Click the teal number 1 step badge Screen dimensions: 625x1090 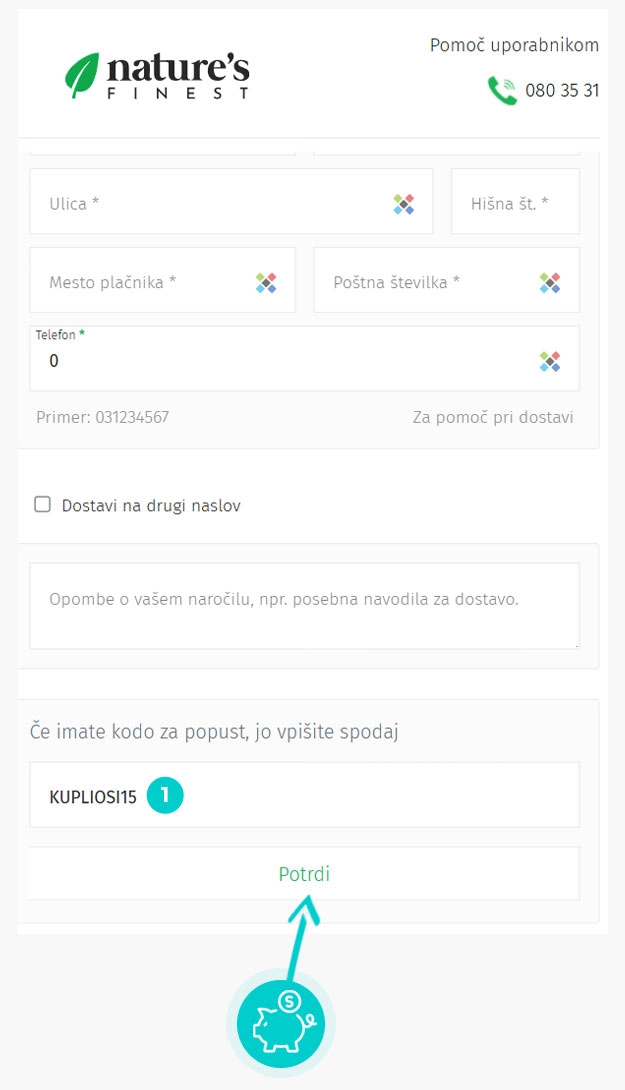165,796
